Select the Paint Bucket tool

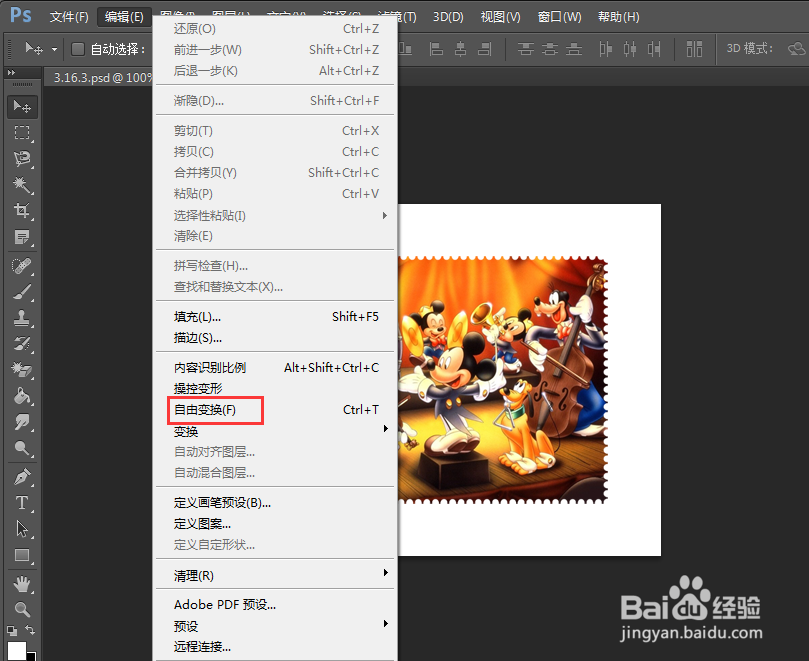click(22, 396)
